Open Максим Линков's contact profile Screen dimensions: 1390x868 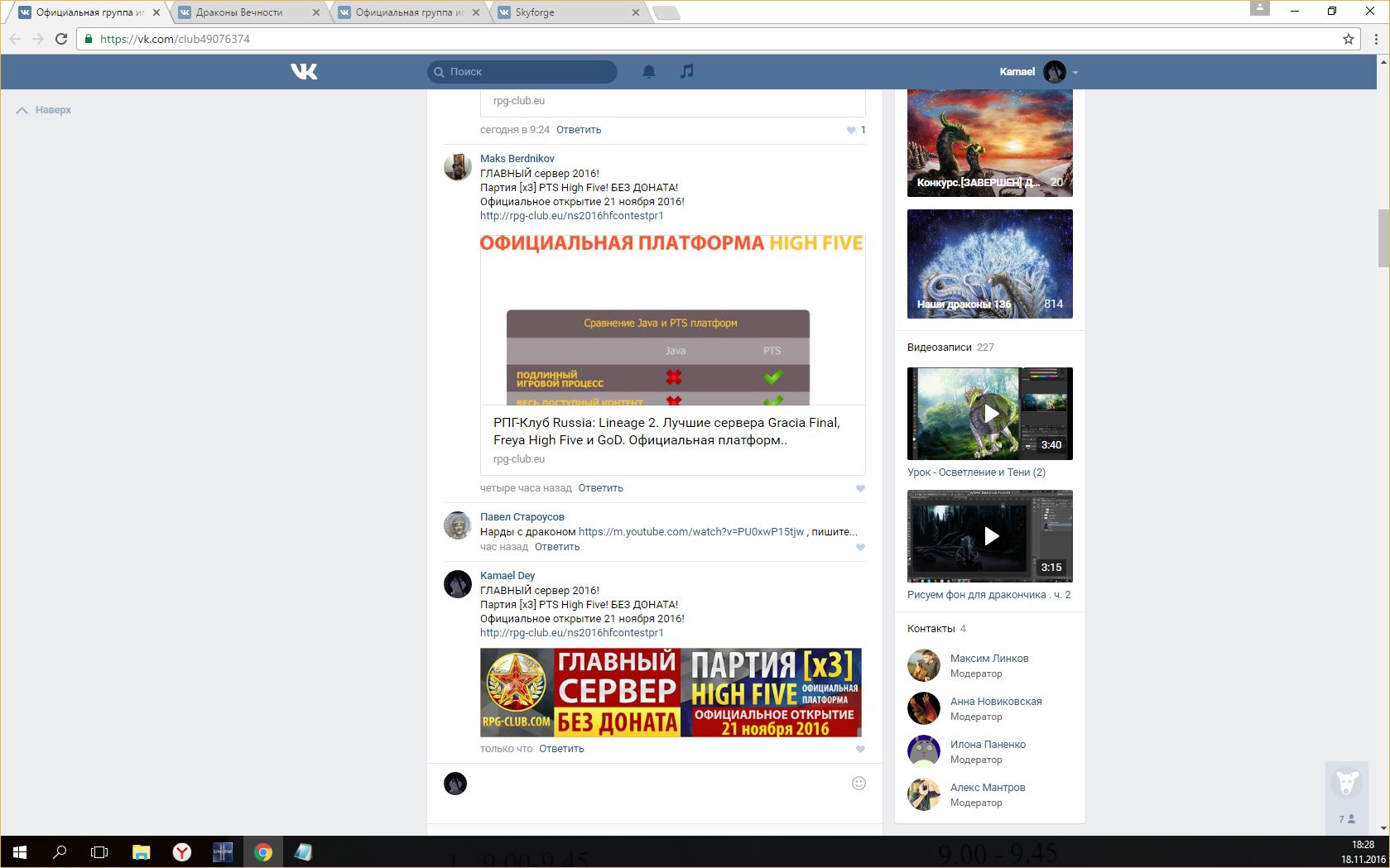[x=988, y=659]
